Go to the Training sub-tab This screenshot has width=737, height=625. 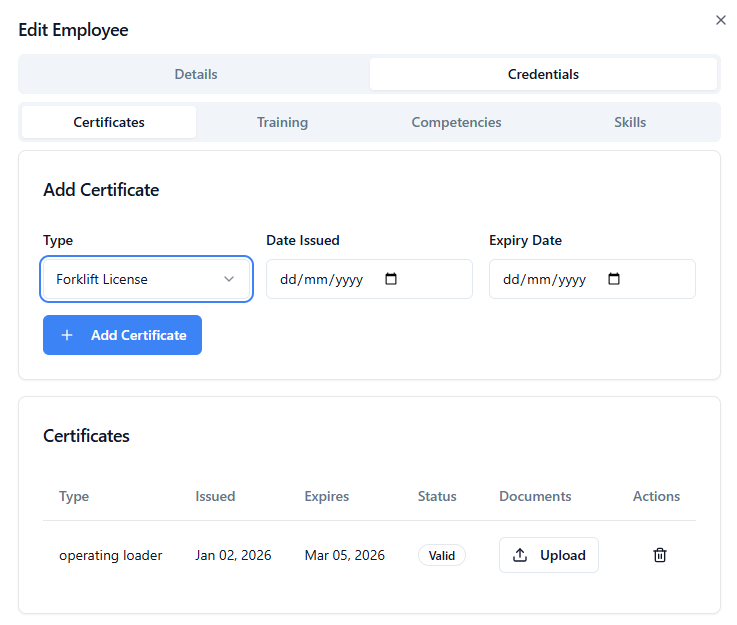click(x=282, y=122)
